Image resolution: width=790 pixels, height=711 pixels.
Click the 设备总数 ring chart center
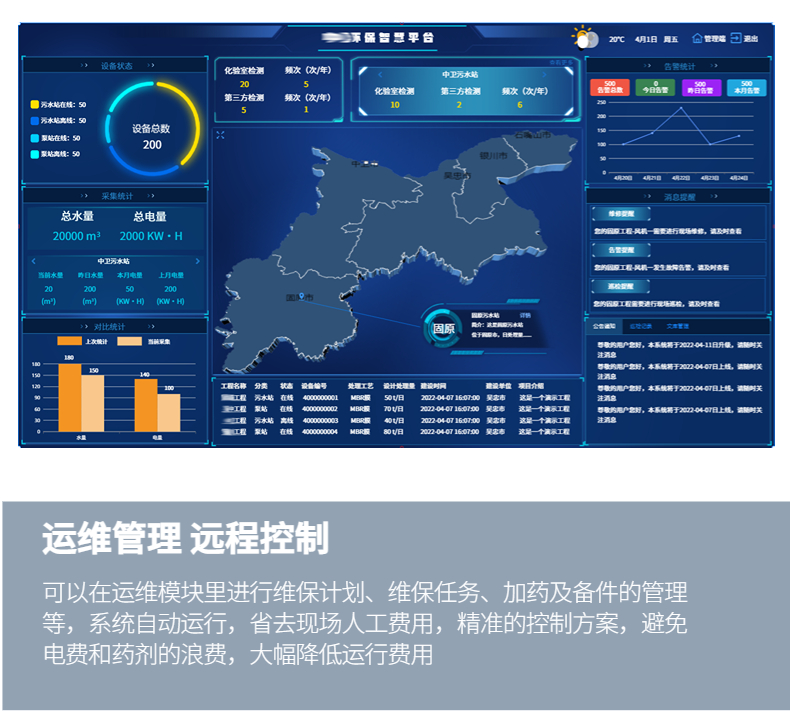[x=152, y=136]
